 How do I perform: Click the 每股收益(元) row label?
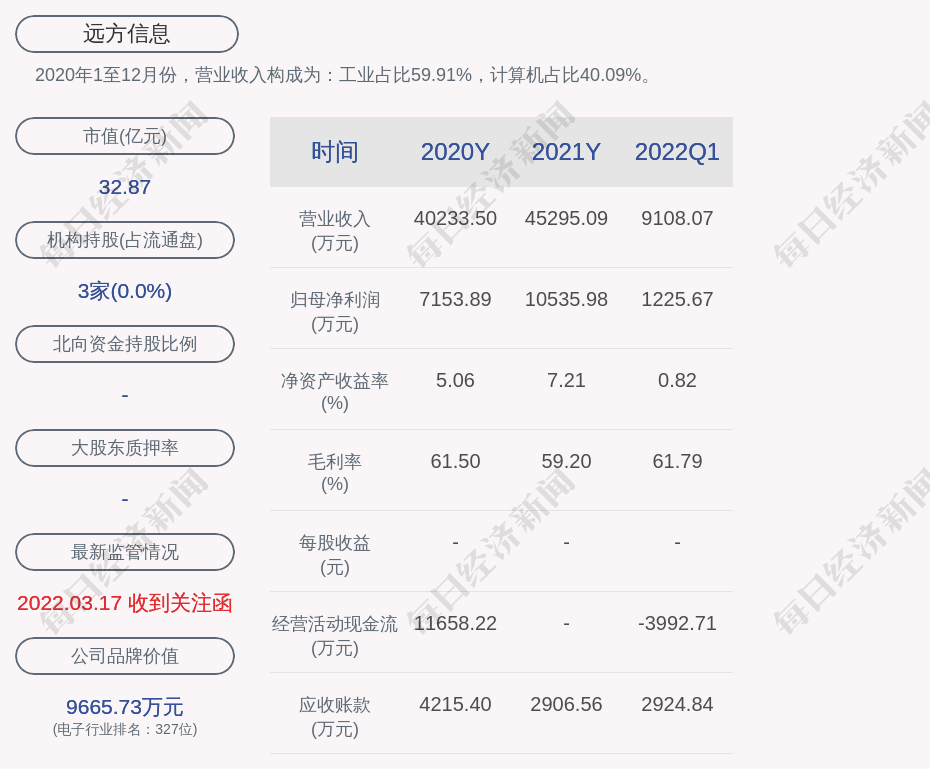335,555
